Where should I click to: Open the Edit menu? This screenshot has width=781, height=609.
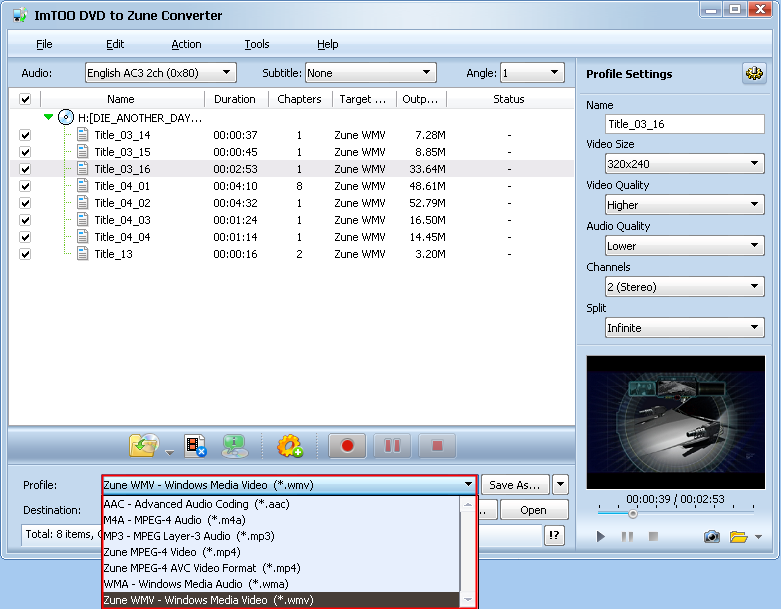click(115, 44)
